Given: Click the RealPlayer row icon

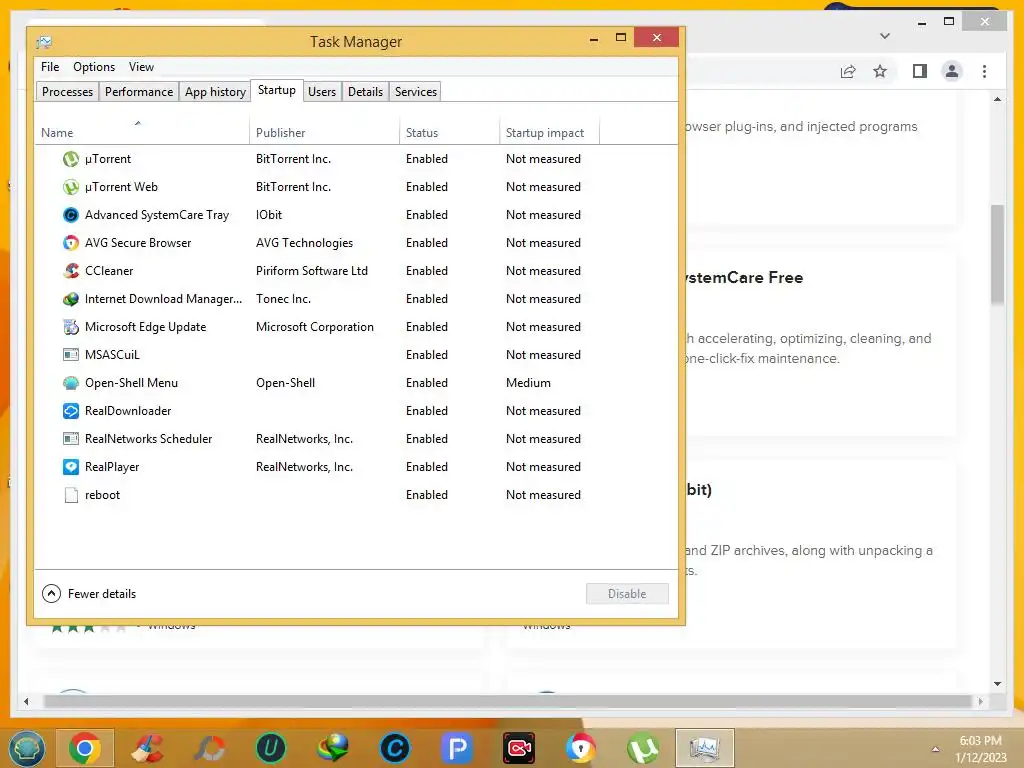Looking at the screenshot, I should (71, 467).
